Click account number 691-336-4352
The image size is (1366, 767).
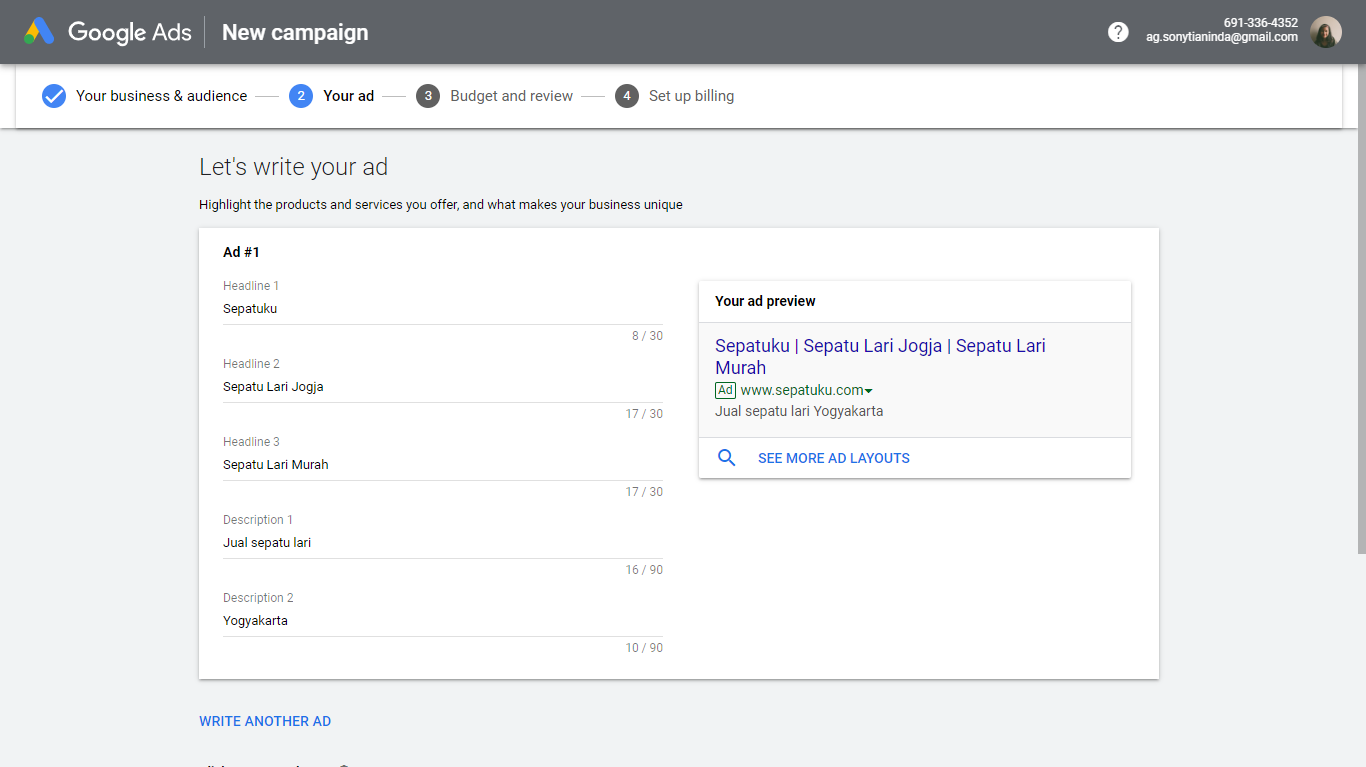1260,23
